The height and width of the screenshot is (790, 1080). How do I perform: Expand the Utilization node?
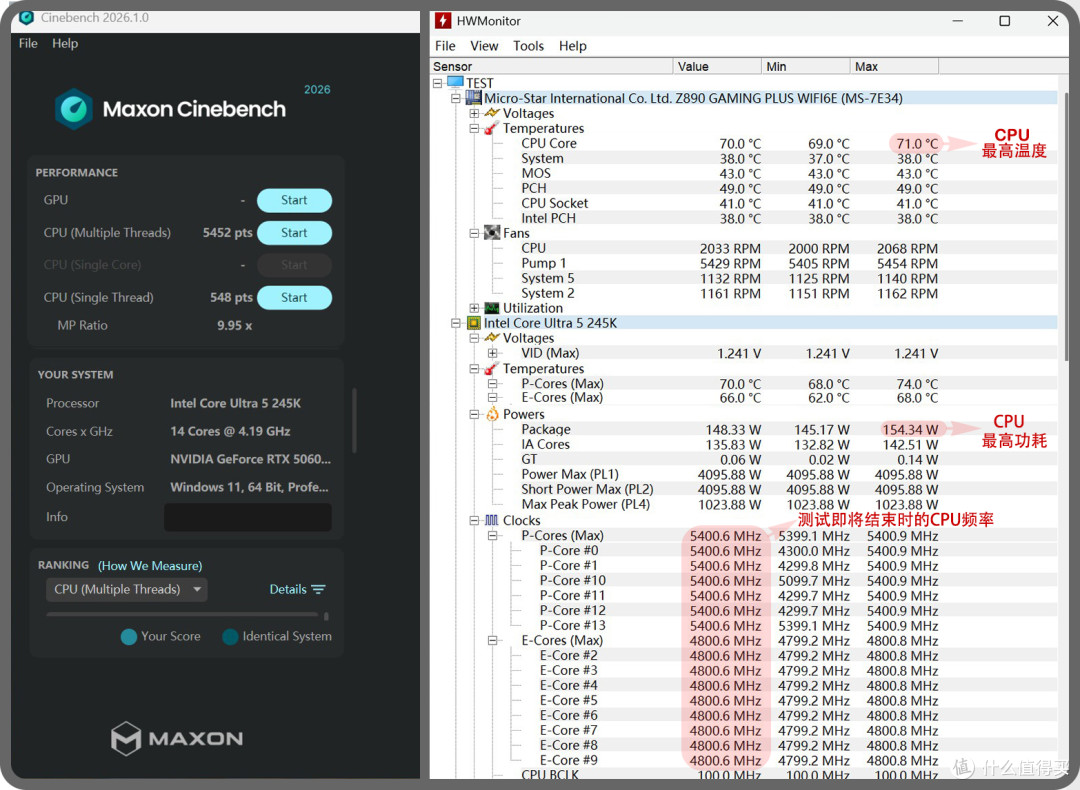pos(474,308)
